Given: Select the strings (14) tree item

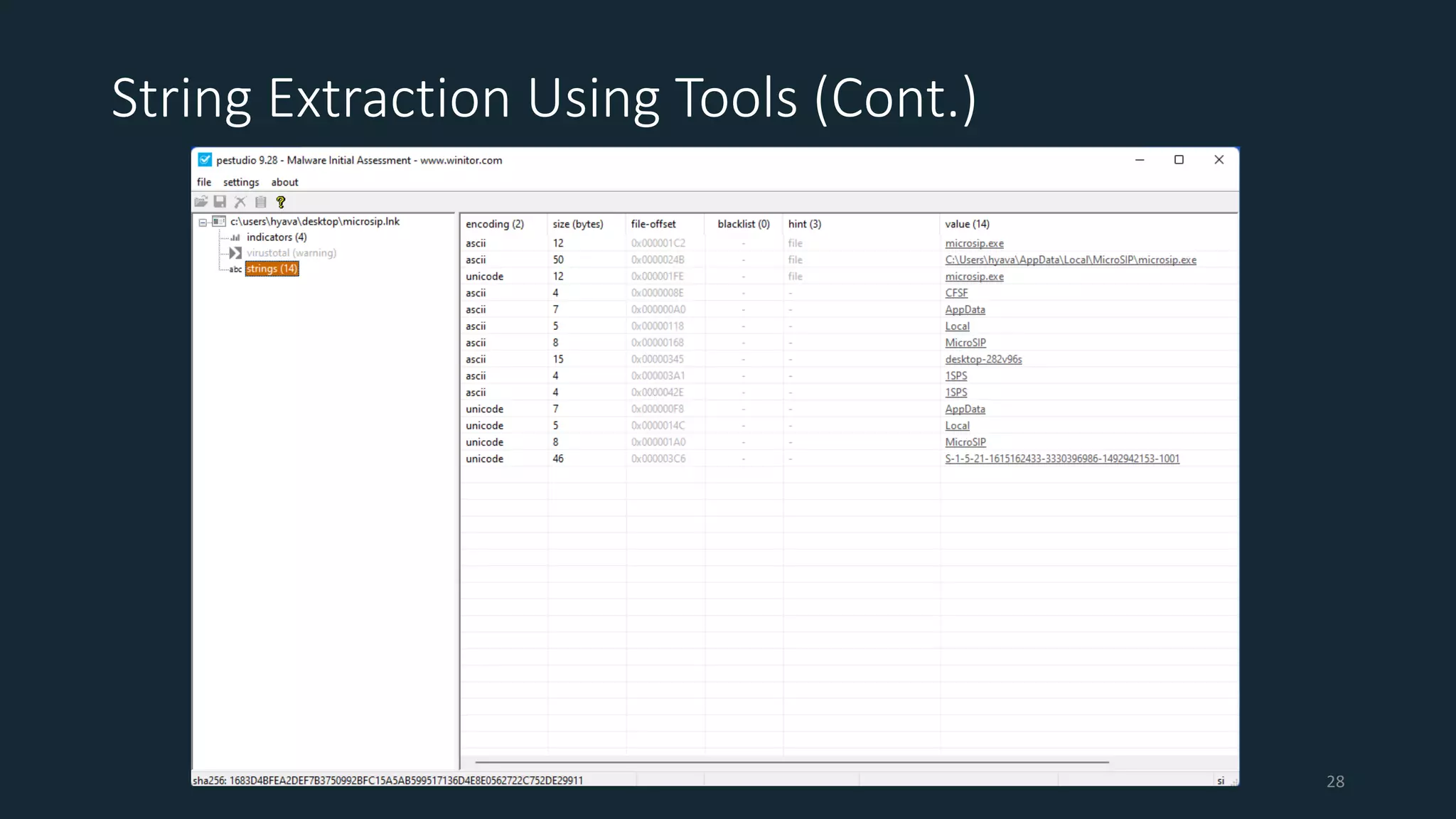Looking at the screenshot, I should [272, 269].
